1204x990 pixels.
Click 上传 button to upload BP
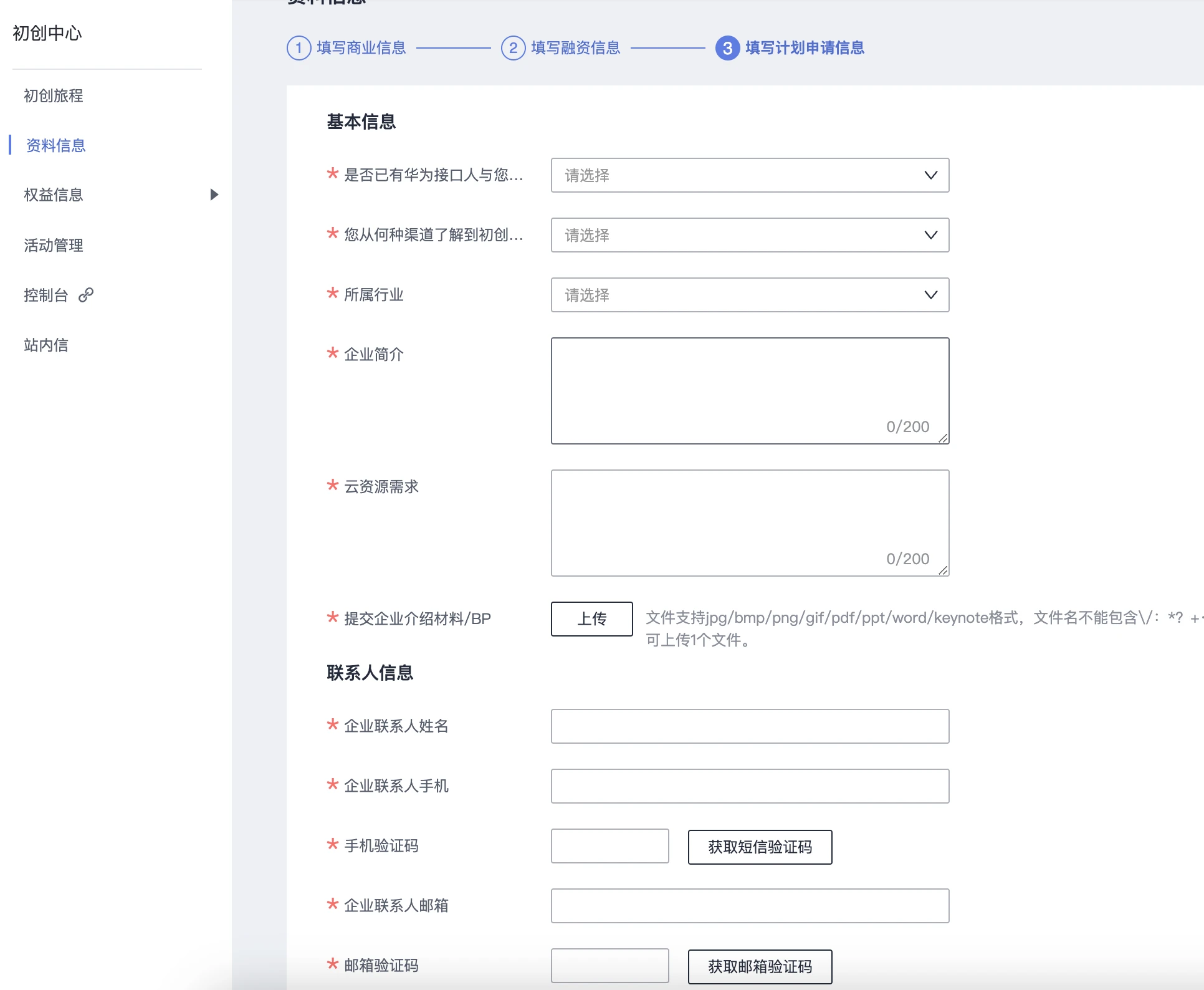[591, 618]
